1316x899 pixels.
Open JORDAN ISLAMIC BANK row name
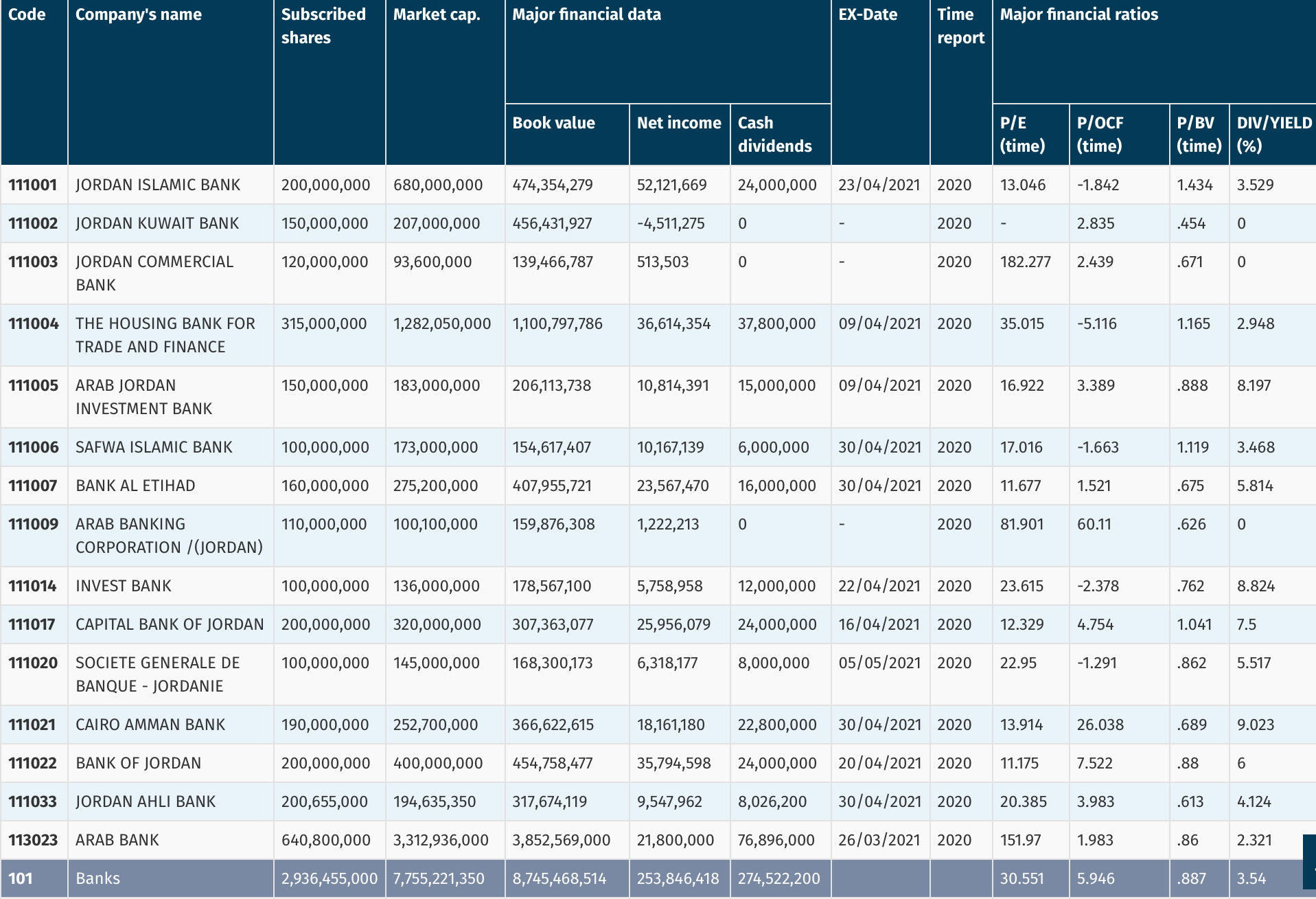pos(158,185)
